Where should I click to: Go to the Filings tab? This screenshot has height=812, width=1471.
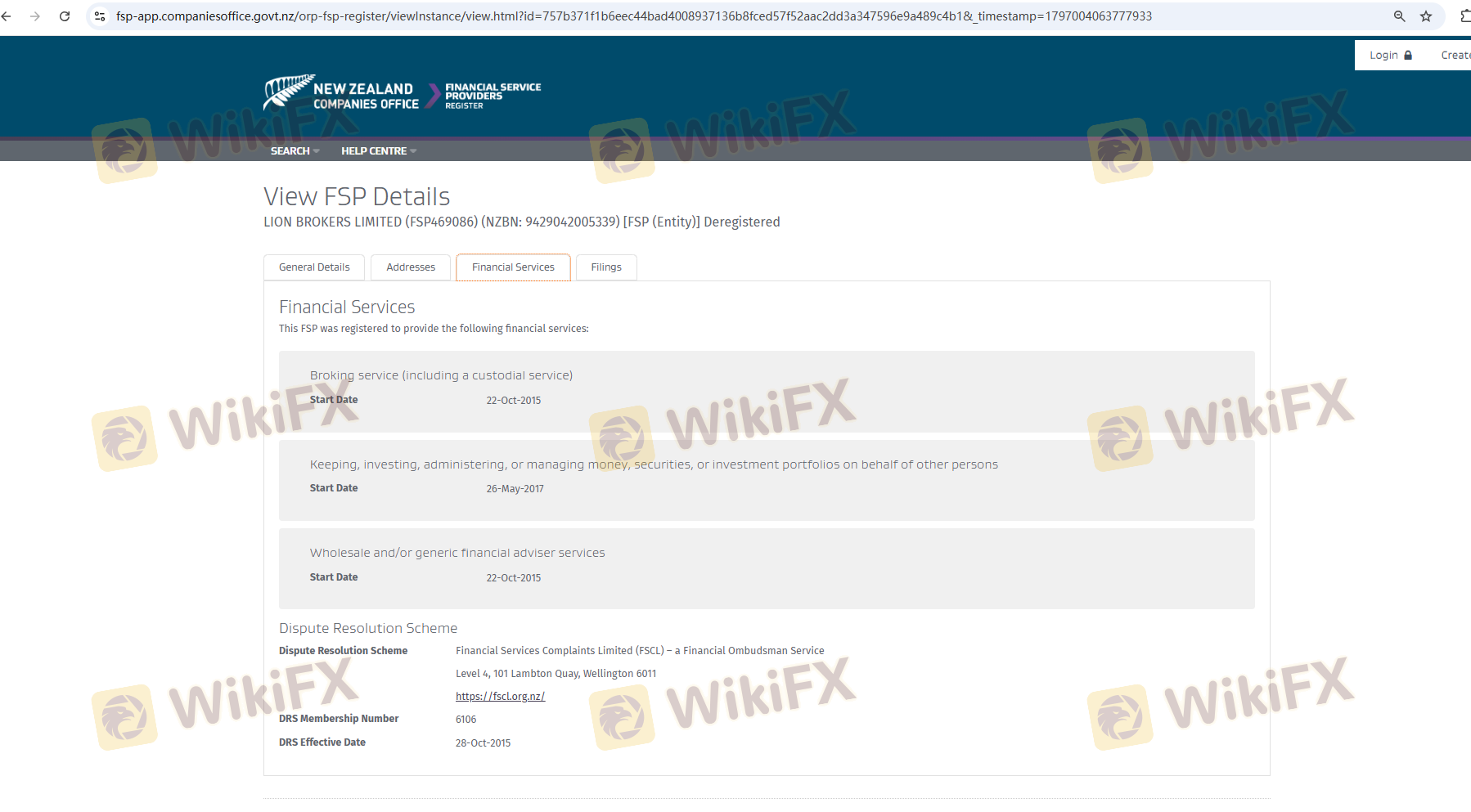(606, 267)
